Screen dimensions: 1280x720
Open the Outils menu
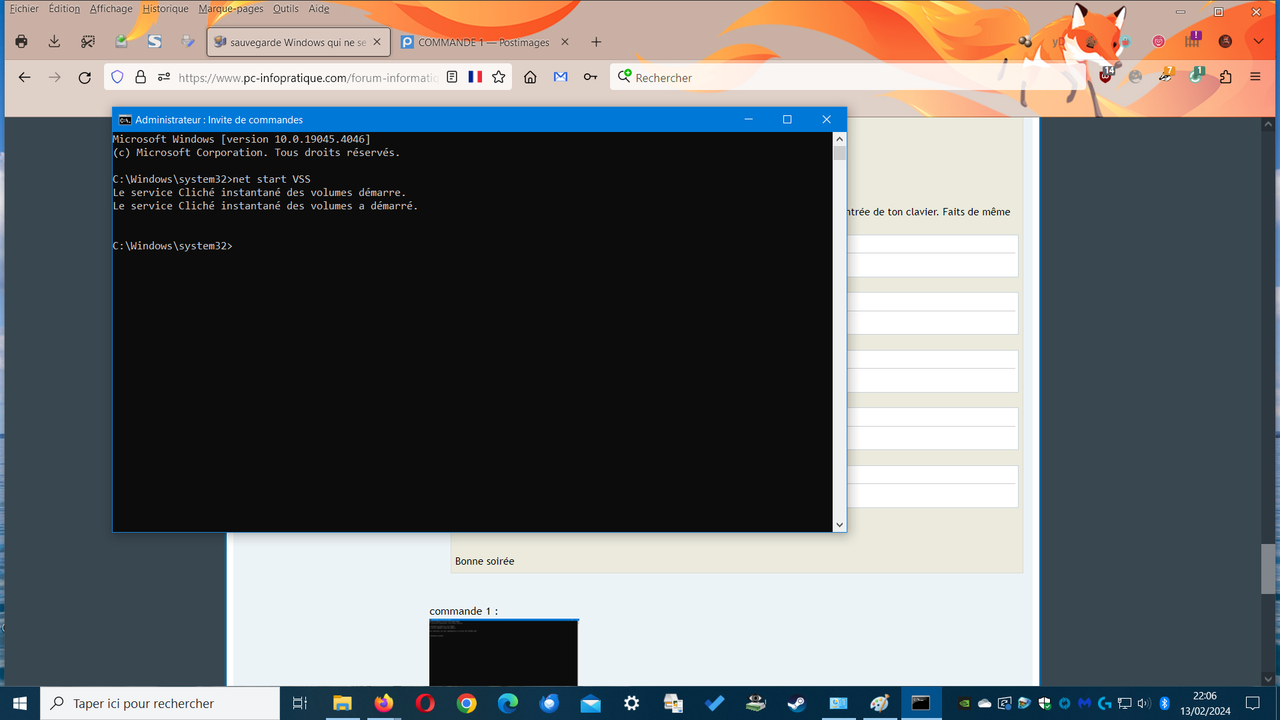coord(286,8)
